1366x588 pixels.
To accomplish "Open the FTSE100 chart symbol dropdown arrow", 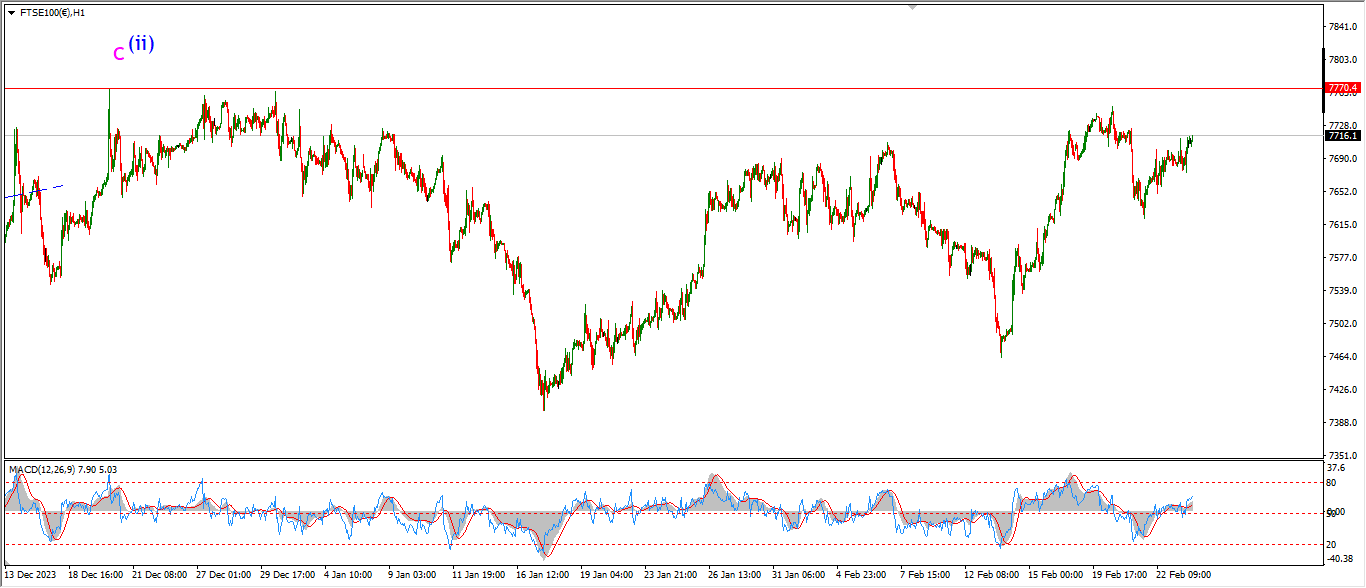I will pyautogui.click(x=11, y=13).
